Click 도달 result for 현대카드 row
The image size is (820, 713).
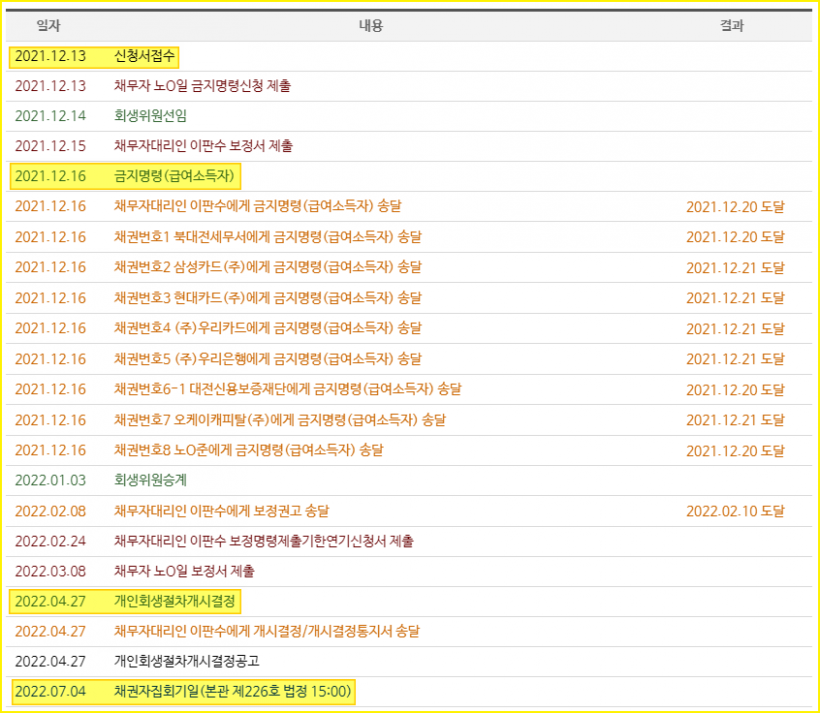coord(735,298)
